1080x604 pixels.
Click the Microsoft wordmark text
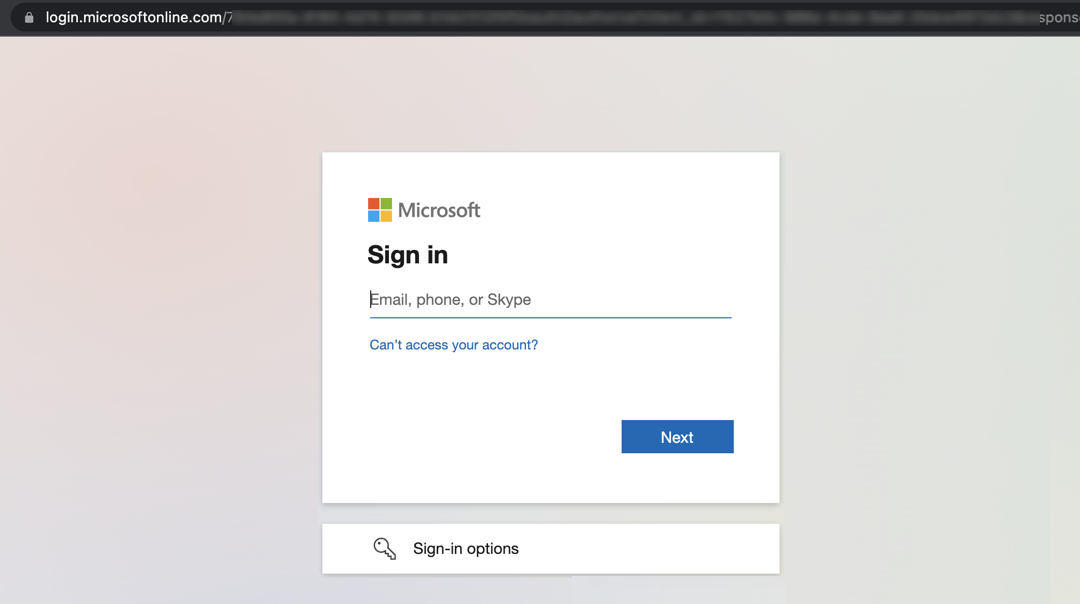(439, 210)
